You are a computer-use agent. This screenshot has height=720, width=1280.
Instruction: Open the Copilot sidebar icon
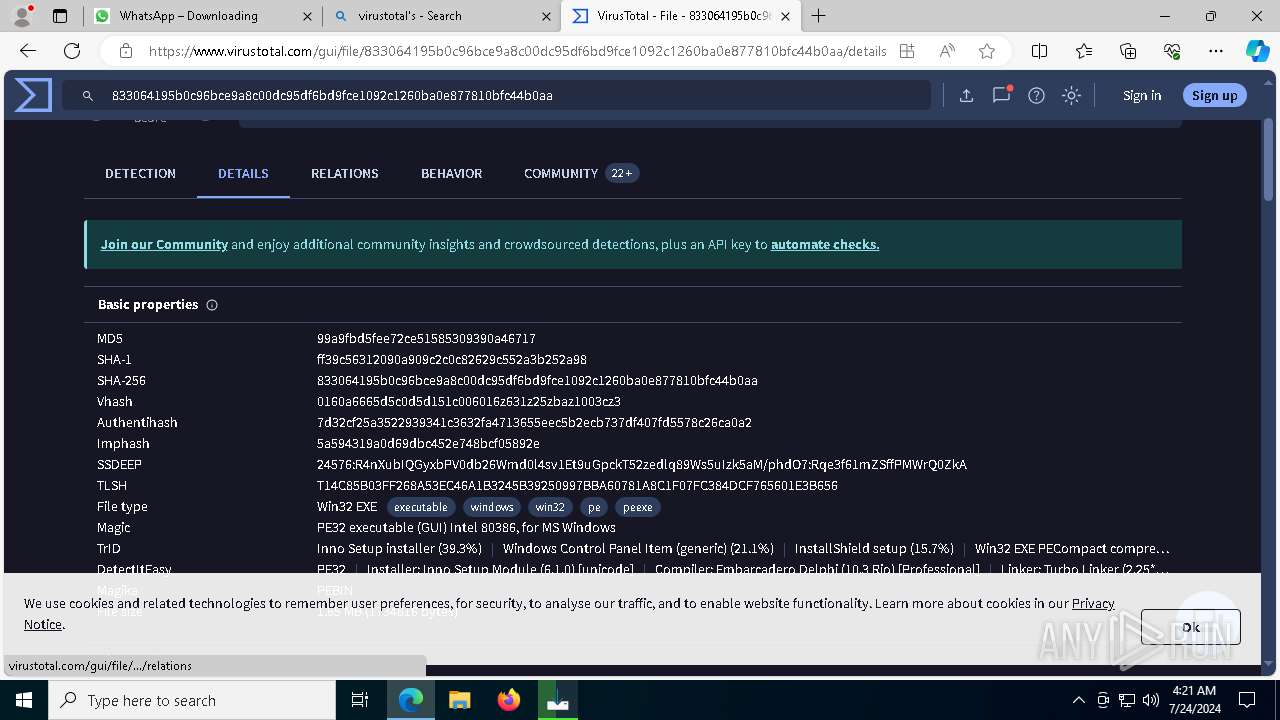1257,51
